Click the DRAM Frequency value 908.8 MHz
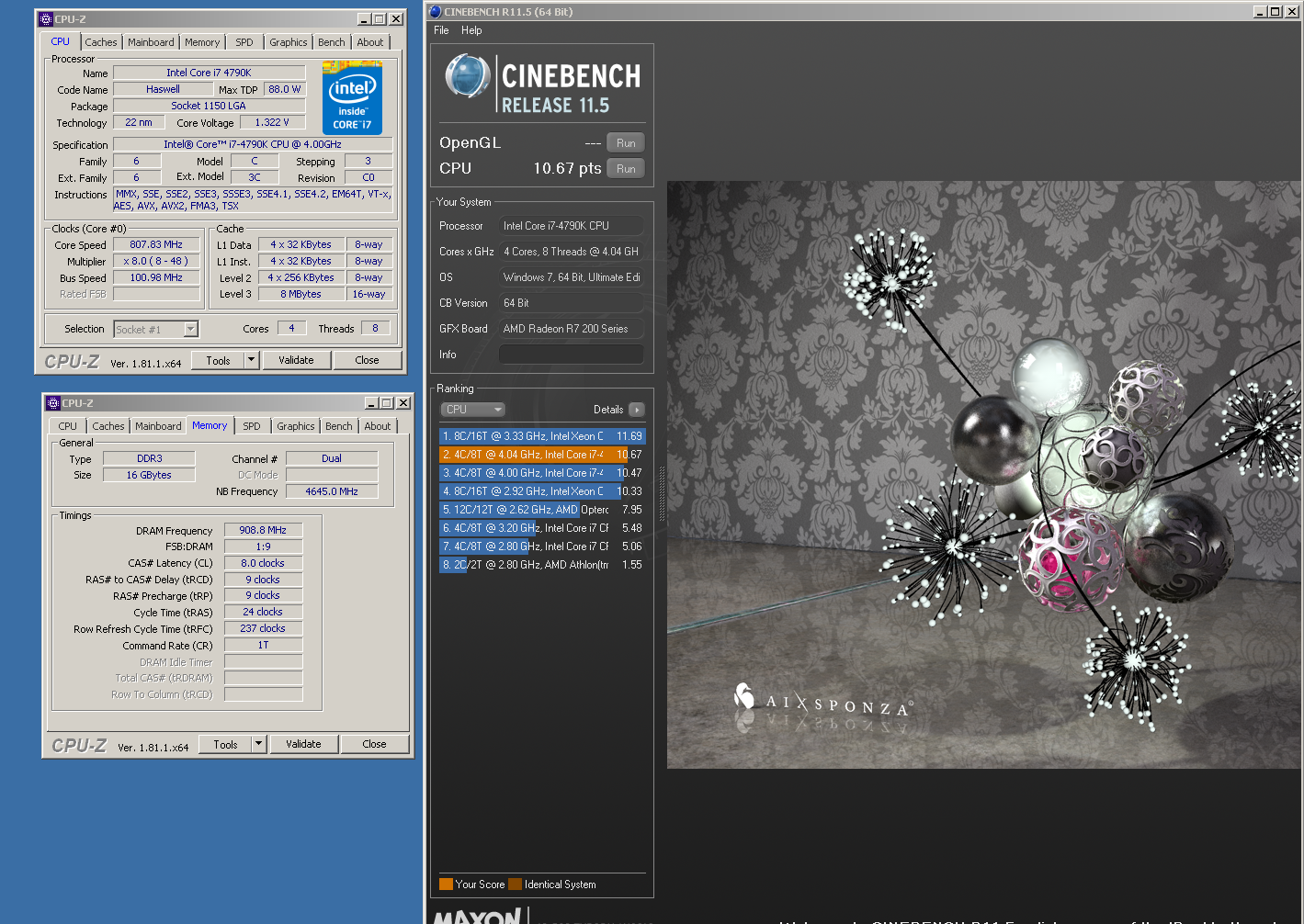The image size is (1304, 924). coord(263,530)
